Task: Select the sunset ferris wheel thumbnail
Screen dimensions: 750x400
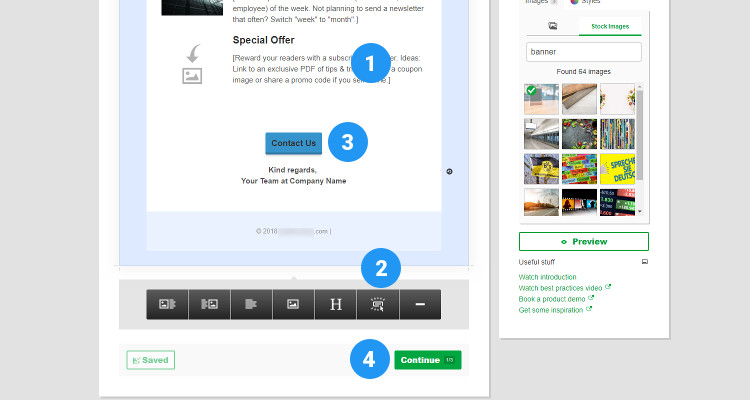Action: pos(541,202)
